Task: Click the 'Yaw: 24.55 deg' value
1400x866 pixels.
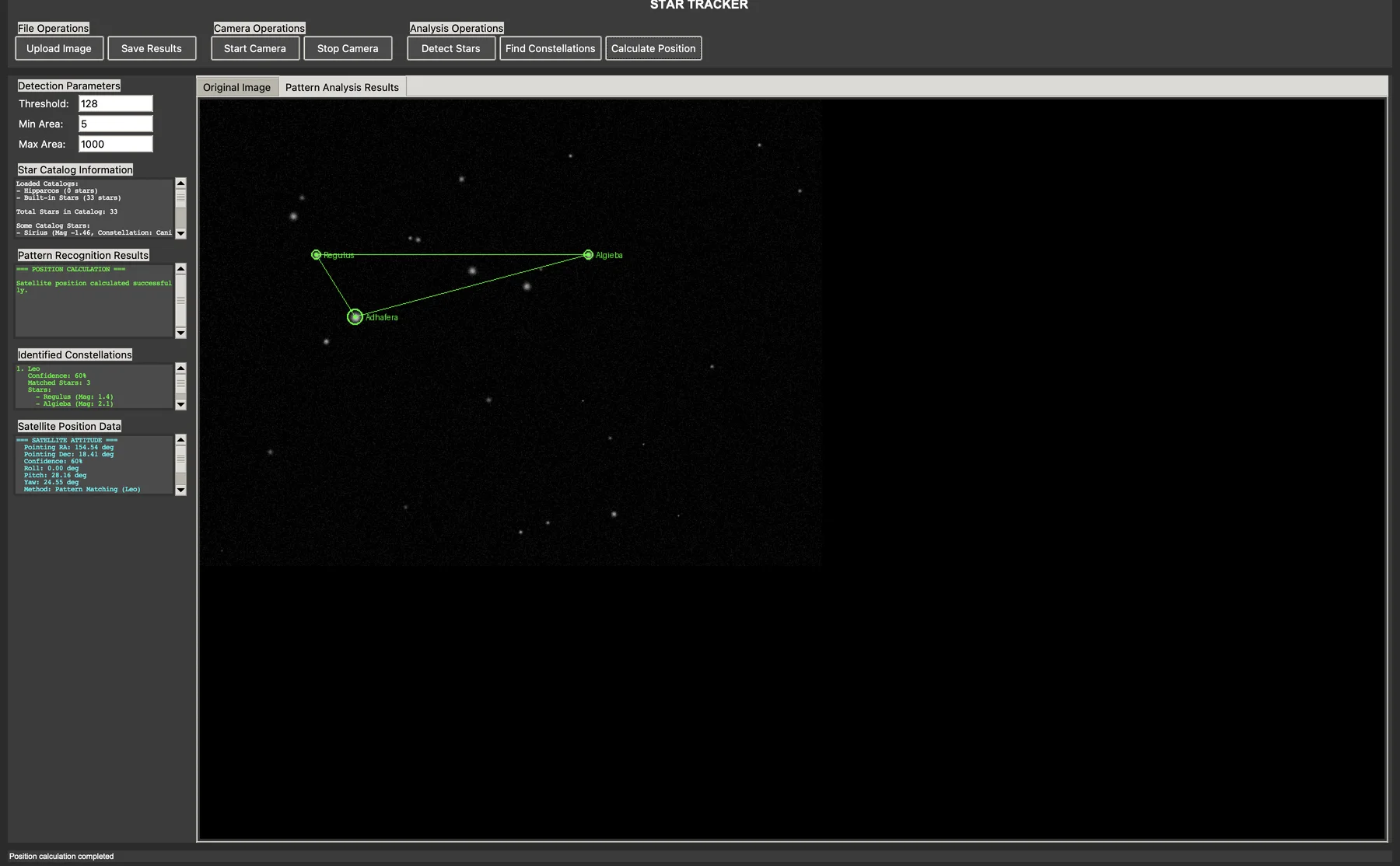Action: pos(51,482)
